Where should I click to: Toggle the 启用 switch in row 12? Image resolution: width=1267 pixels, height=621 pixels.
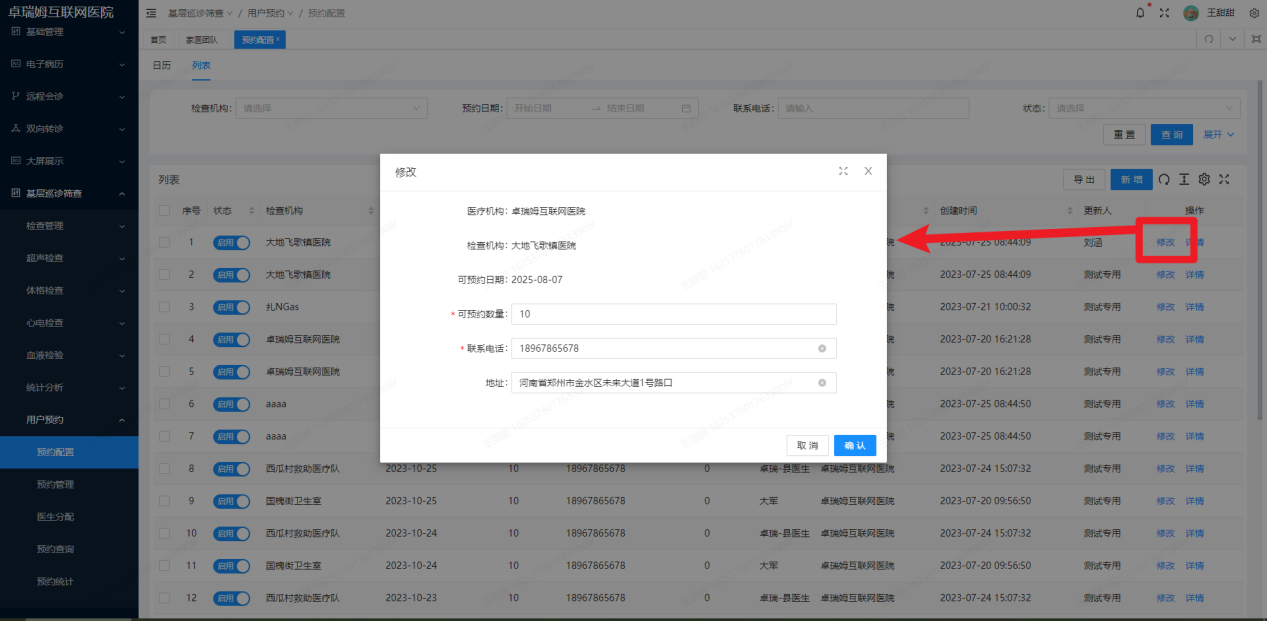coord(231,597)
